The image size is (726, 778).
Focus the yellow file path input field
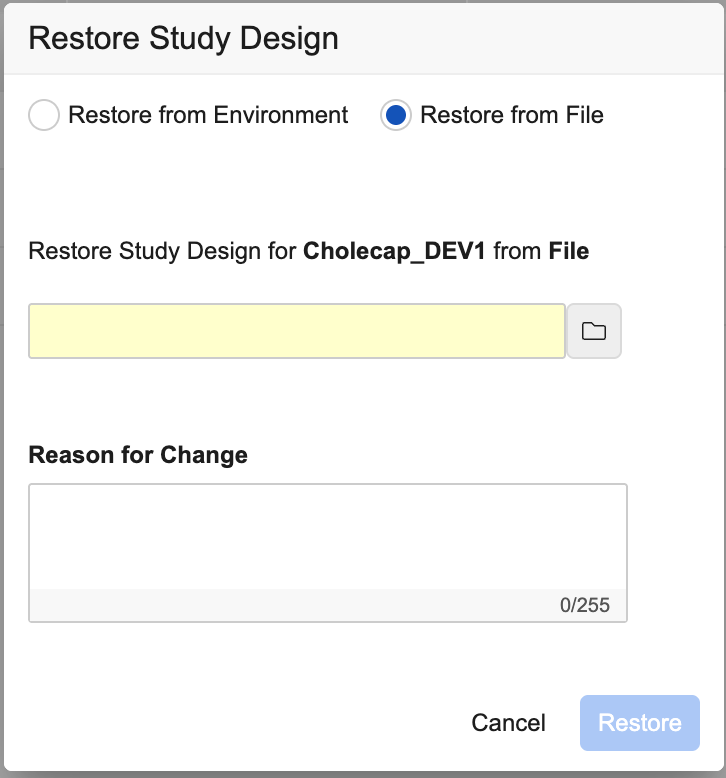297,331
